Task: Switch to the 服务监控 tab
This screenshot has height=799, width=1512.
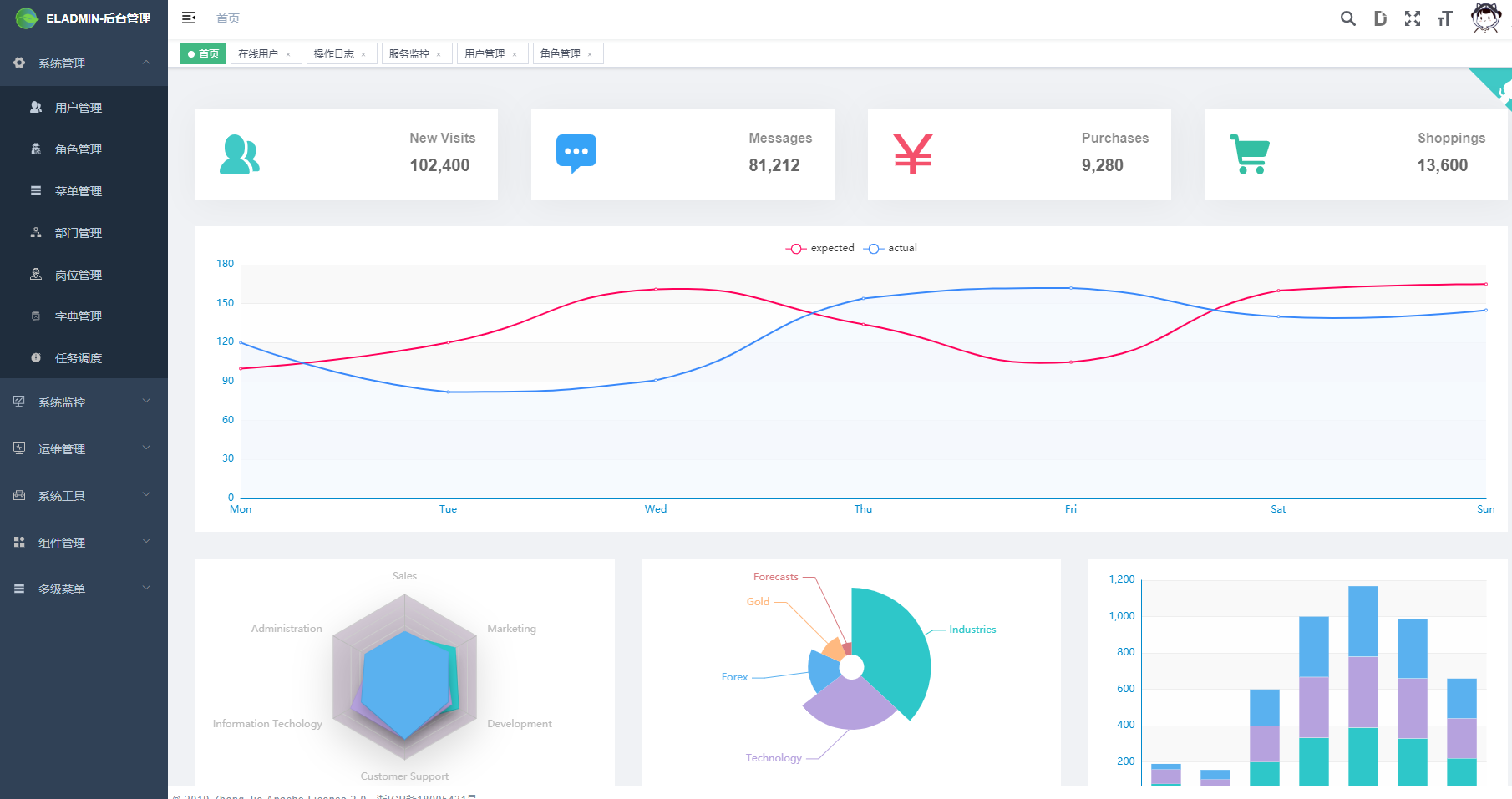Action: (x=409, y=53)
